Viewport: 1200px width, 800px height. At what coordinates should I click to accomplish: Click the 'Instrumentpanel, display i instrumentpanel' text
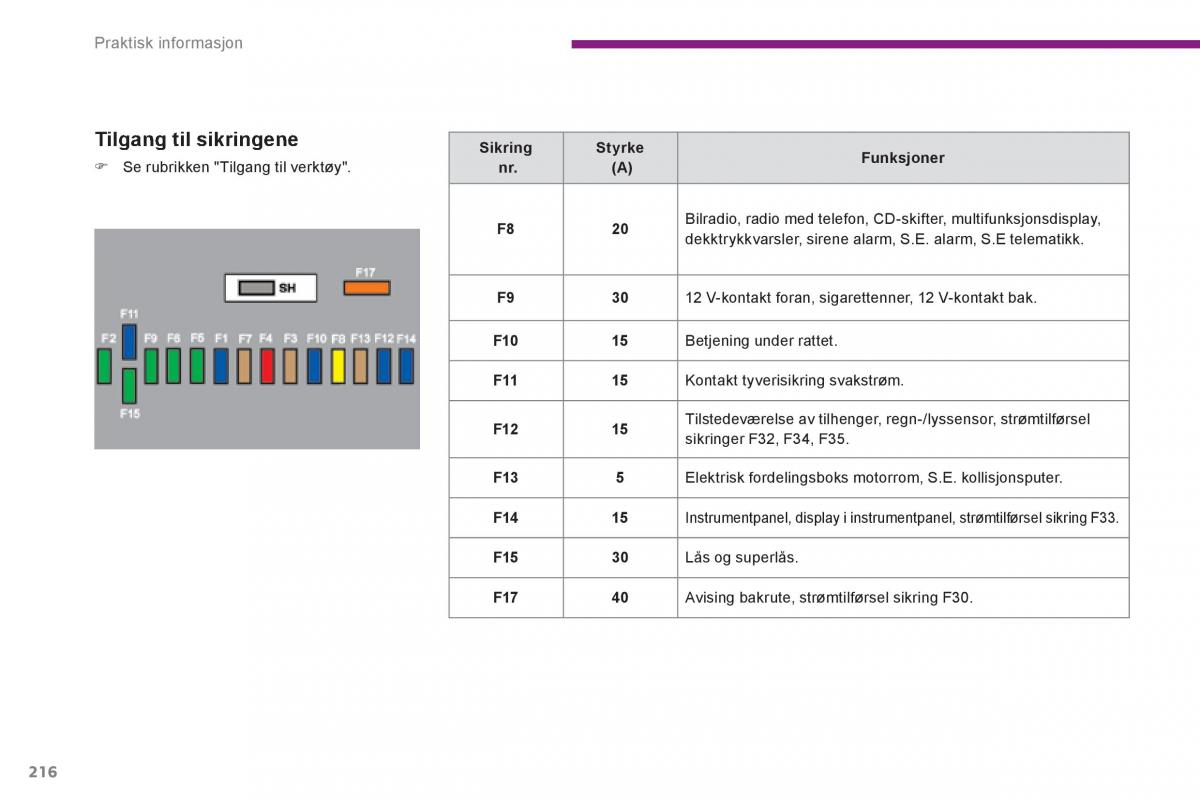click(x=902, y=518)
